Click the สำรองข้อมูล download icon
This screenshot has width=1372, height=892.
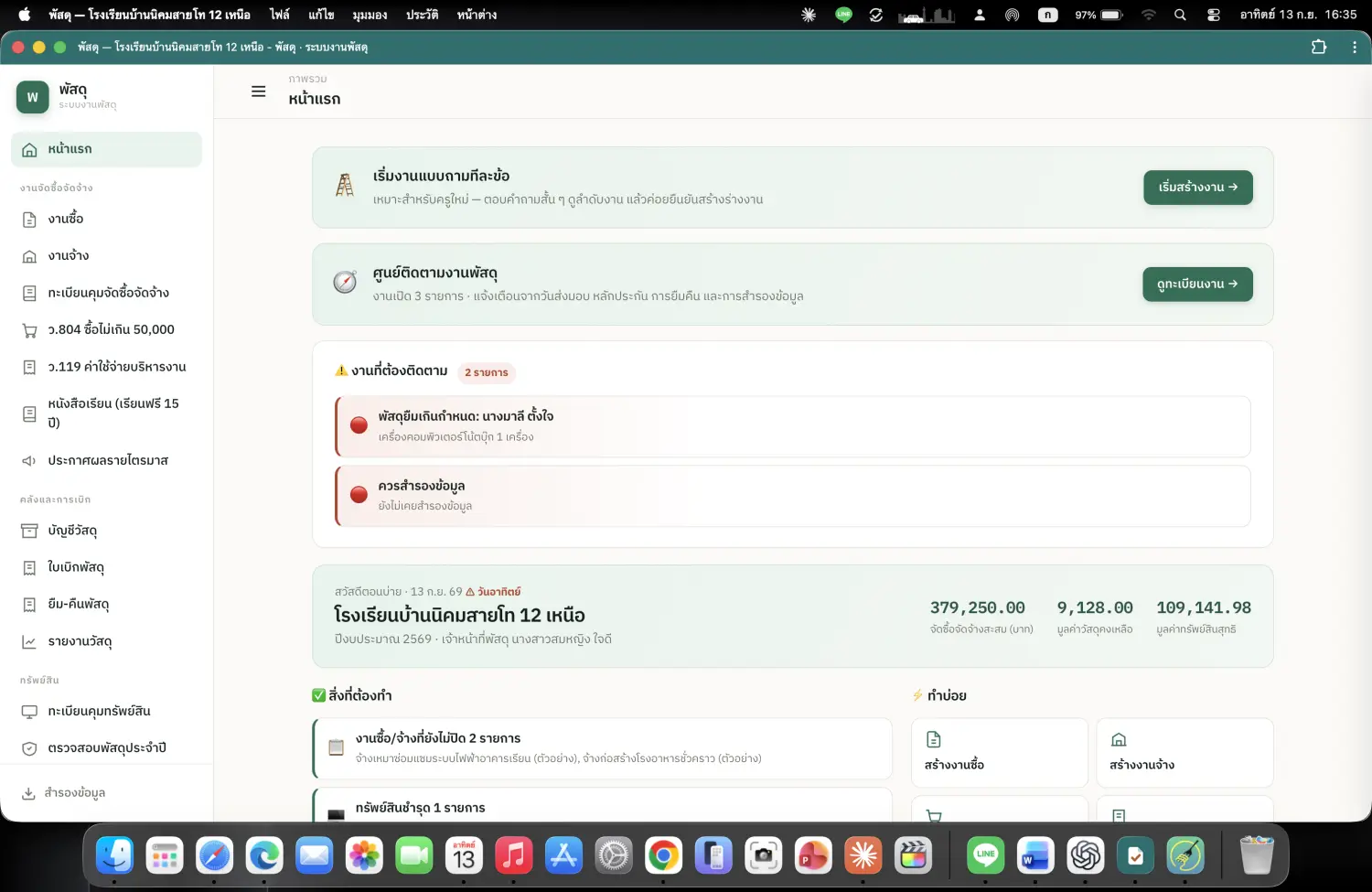[x=28, y=793]
